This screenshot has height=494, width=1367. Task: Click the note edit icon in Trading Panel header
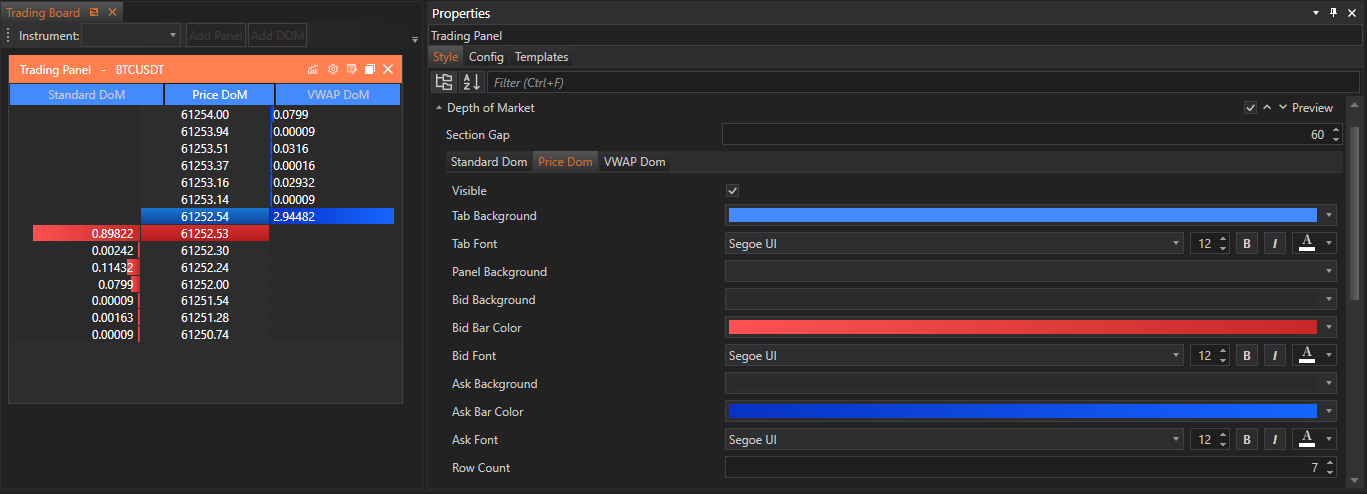351,70
